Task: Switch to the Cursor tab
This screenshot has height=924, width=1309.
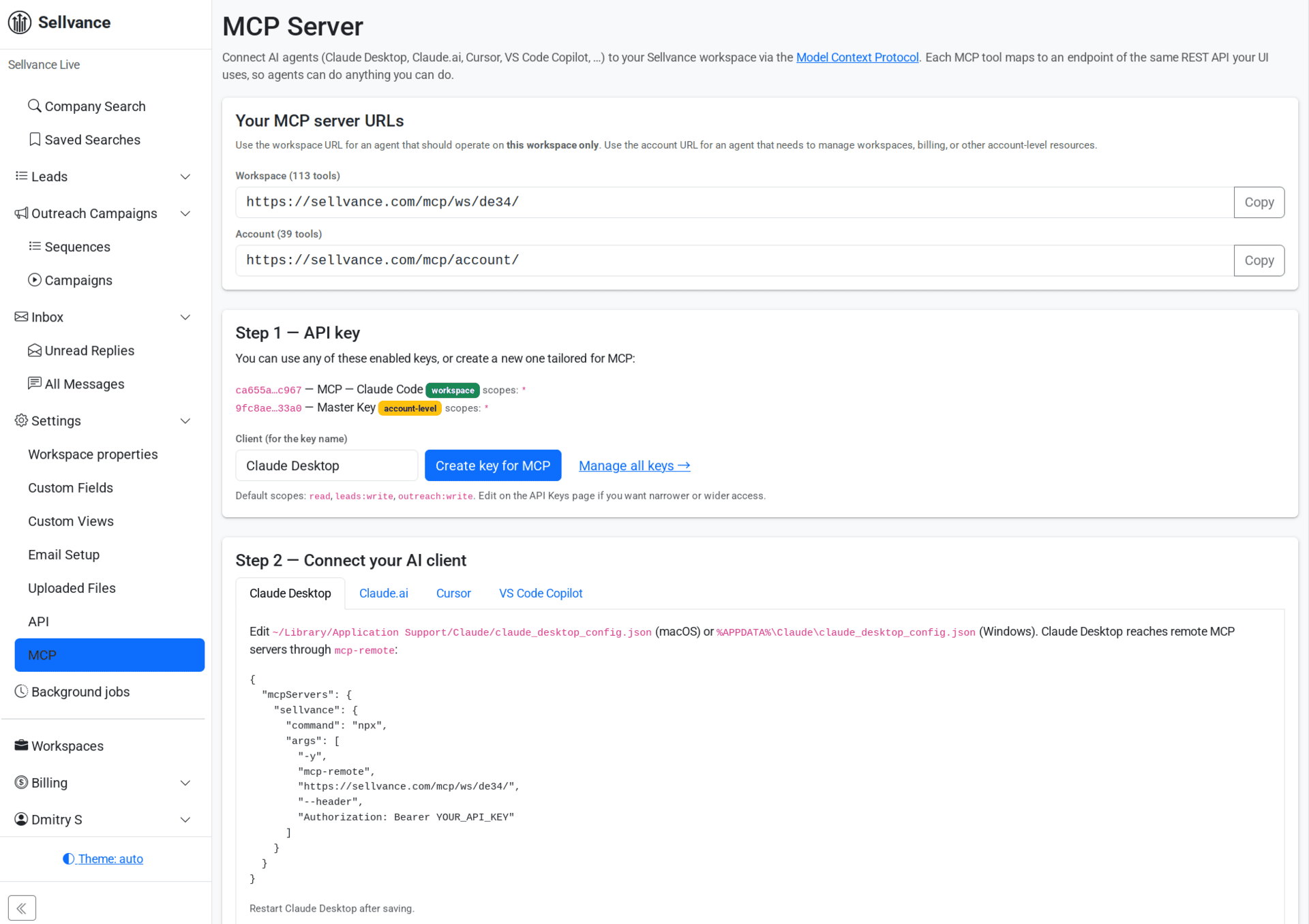Action: coord(453,593)
